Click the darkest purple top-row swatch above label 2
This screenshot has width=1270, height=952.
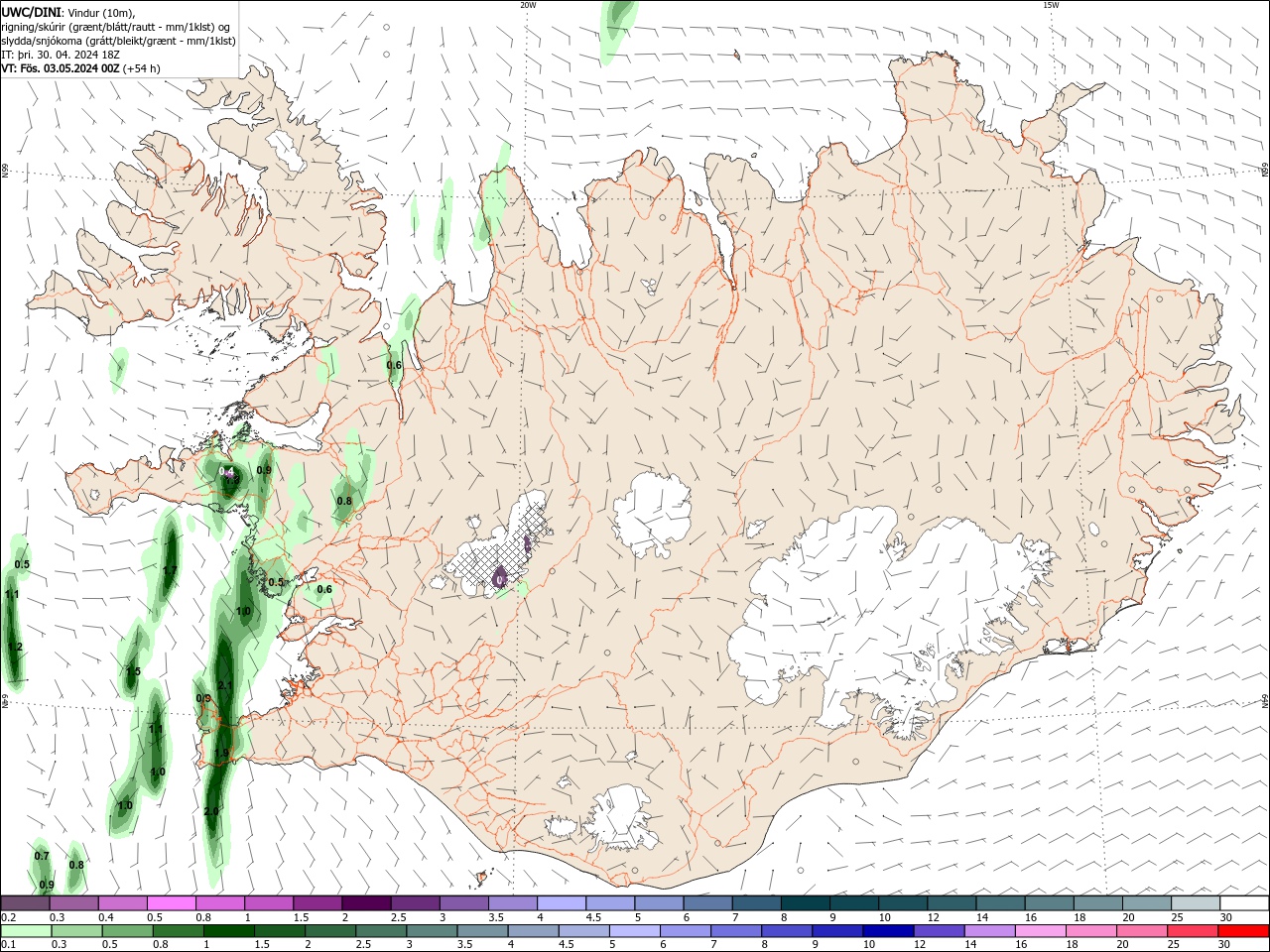click(367, 903)
